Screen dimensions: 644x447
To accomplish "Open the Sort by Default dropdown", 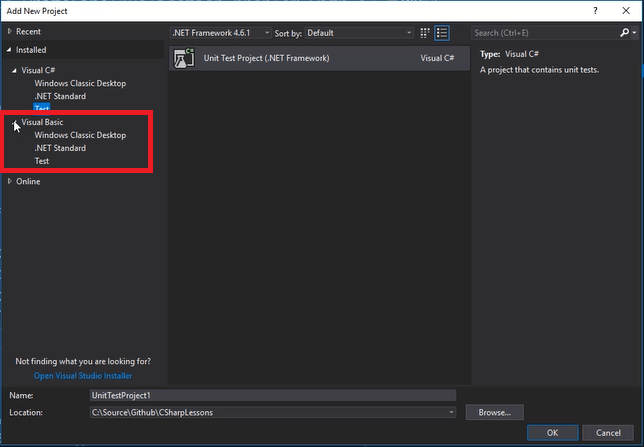I will [359, 33].
